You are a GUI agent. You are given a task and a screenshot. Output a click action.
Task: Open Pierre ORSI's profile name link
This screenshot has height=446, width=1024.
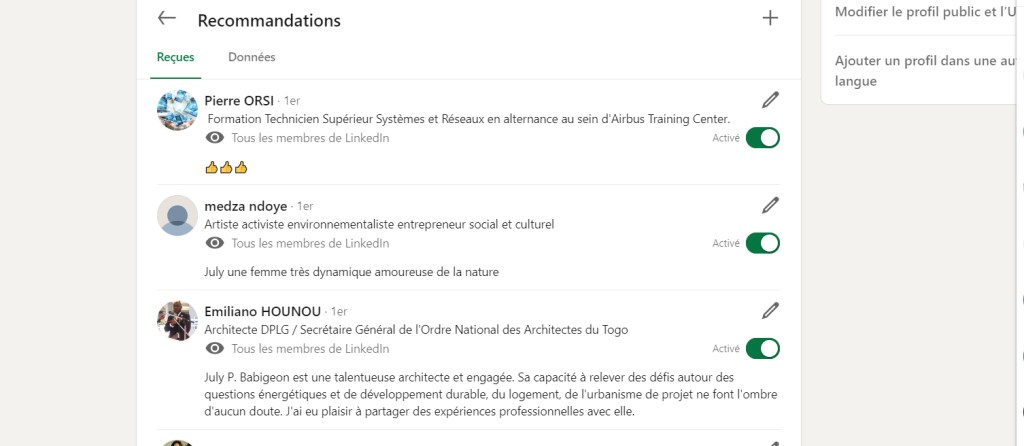click(x=239, y=100)
